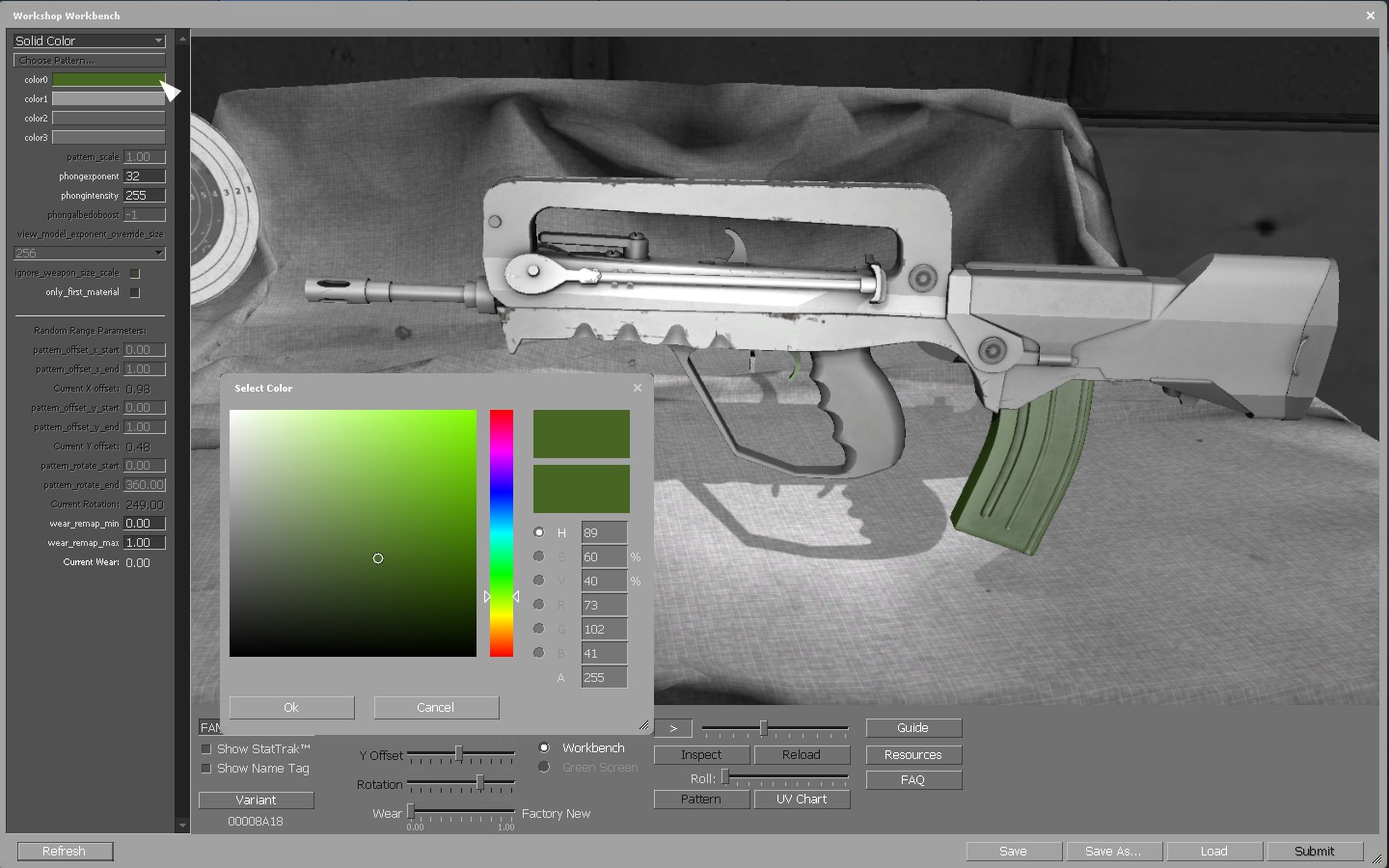Select the Workbench background radio button
The width and height of the screenshot is (1389, 868).
pos(544,747)
